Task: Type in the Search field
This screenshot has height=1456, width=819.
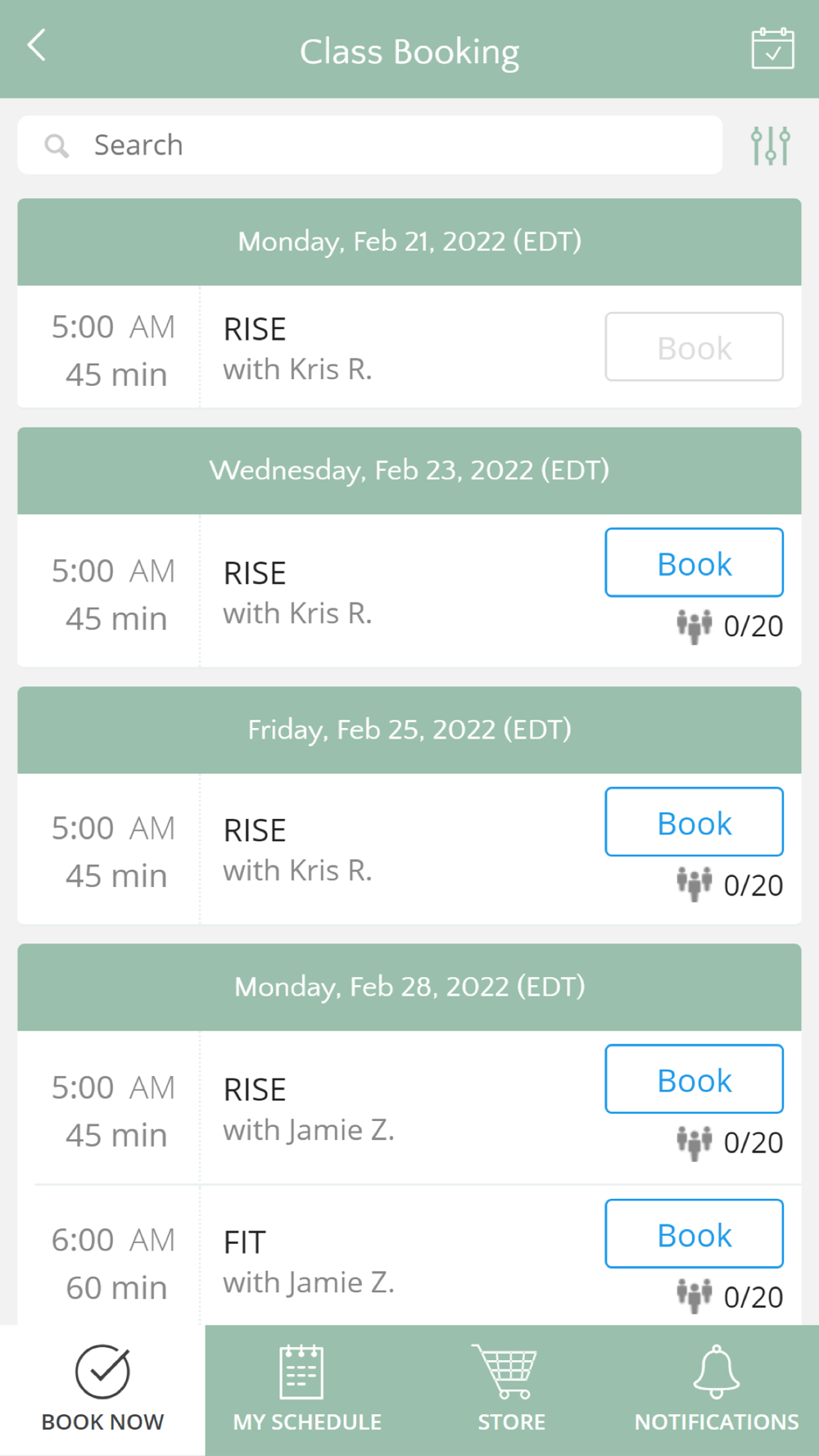Action: [x=393, y=145]
